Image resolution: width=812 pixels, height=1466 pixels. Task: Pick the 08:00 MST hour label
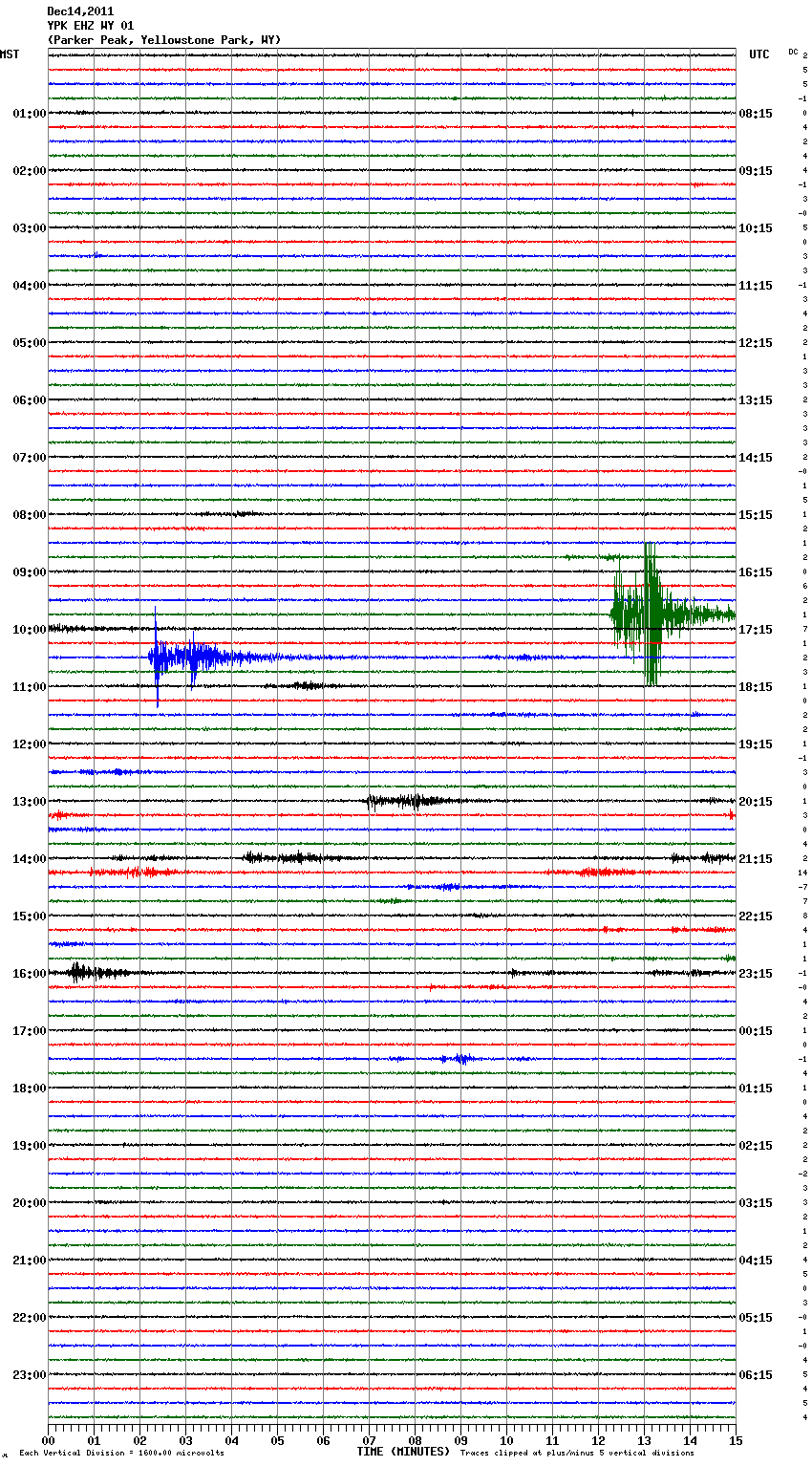coord(29,515)
